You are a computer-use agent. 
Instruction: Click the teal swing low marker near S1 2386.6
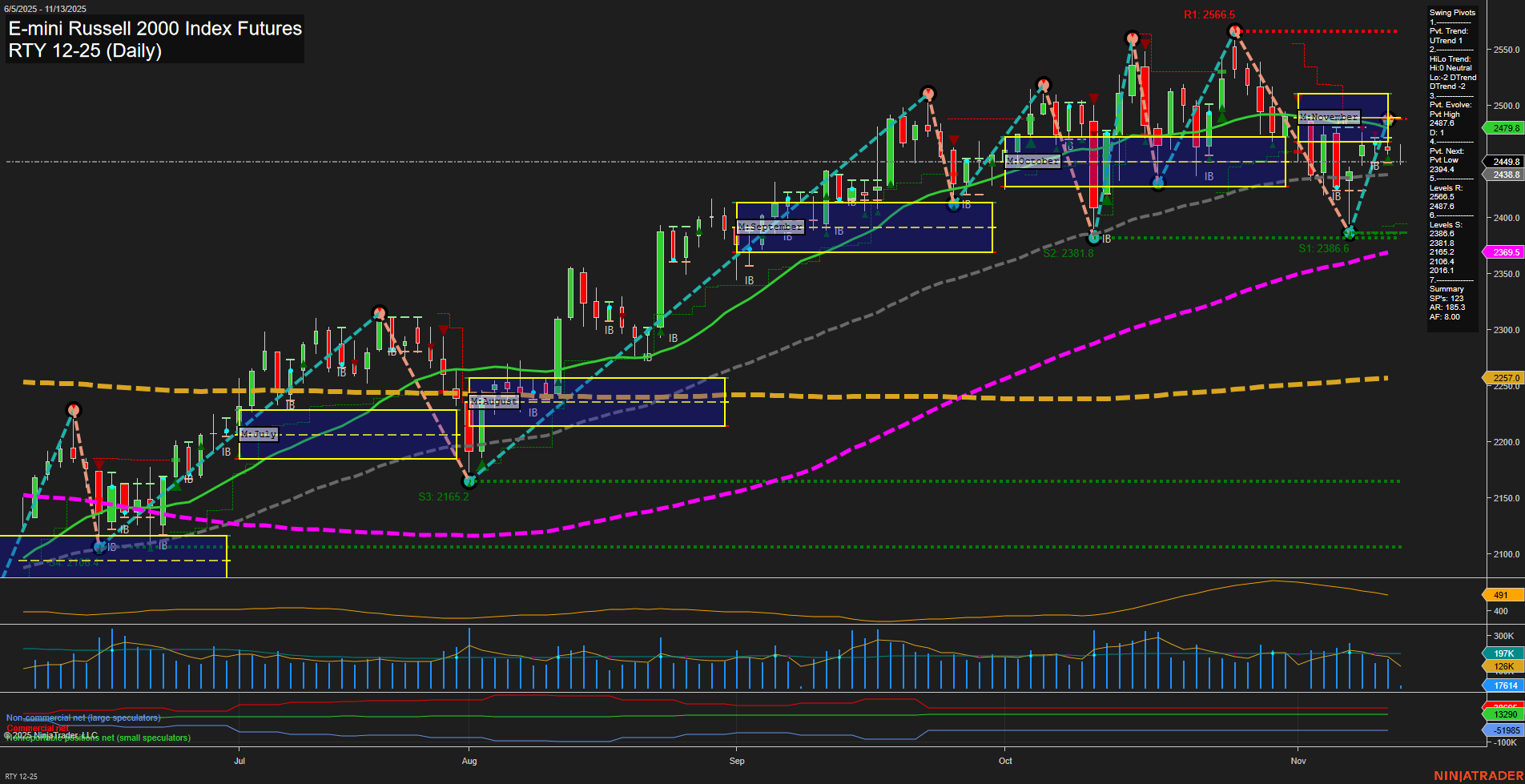1350,233
